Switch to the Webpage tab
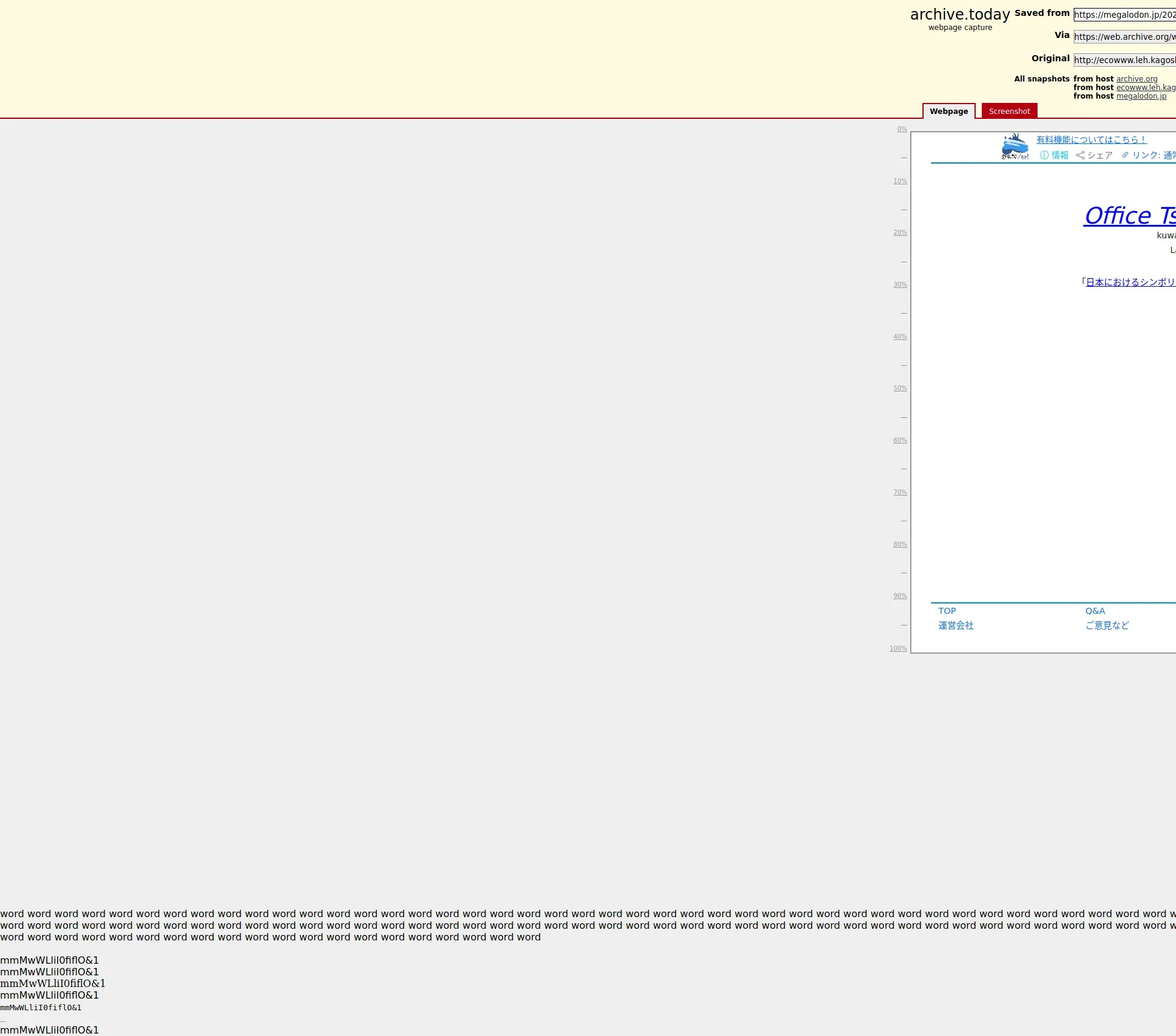The image size is (1176, 1036). click(949, 111)
